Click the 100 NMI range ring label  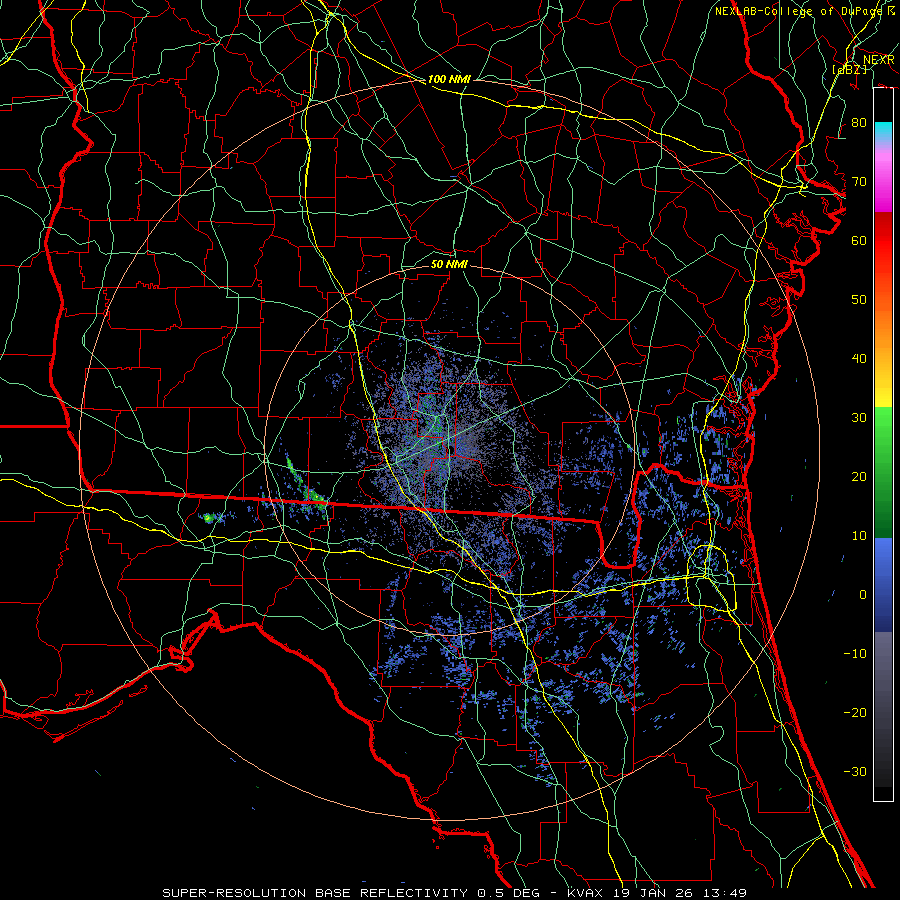coord(449,79)
